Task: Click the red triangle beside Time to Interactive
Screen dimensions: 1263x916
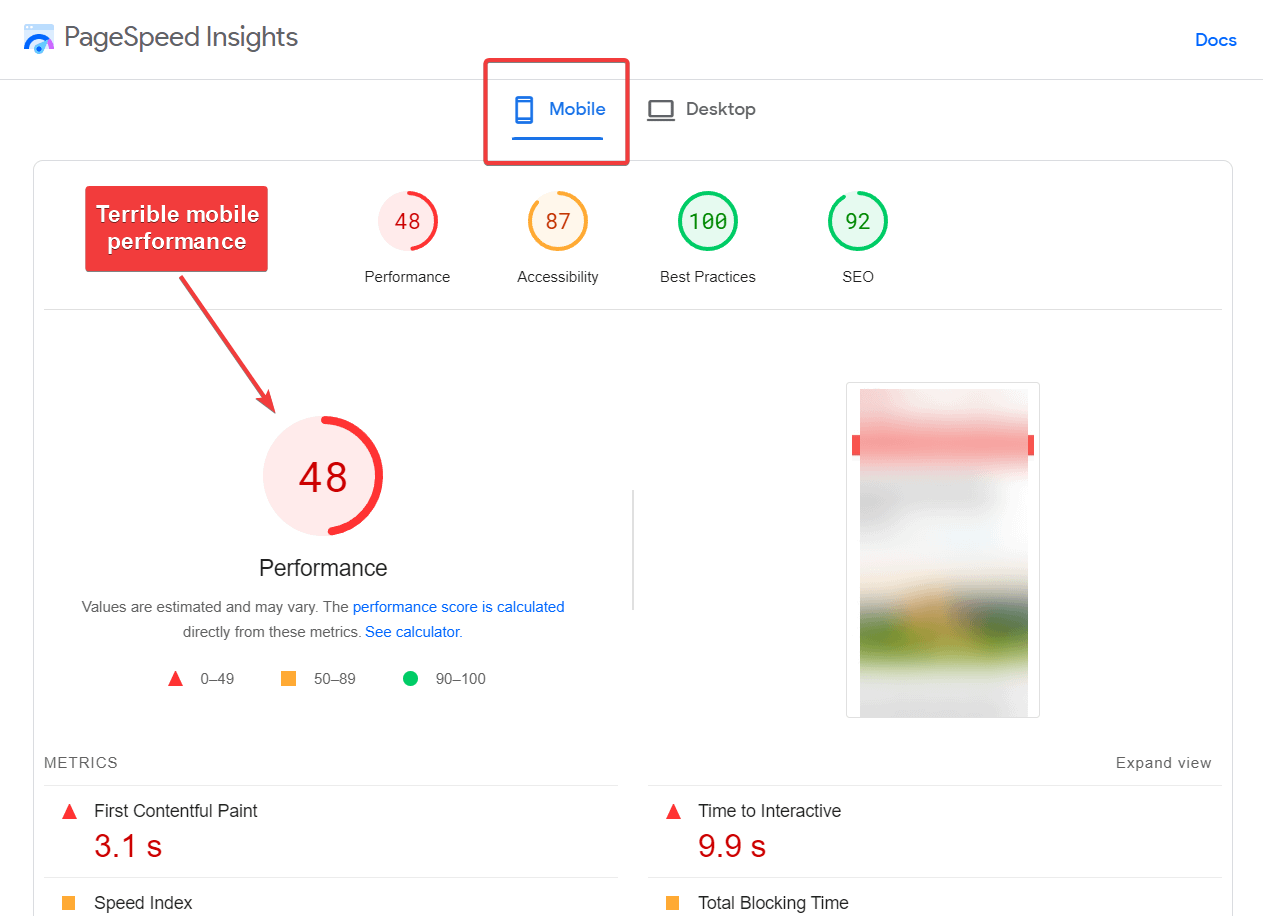Action: (672, 811)
